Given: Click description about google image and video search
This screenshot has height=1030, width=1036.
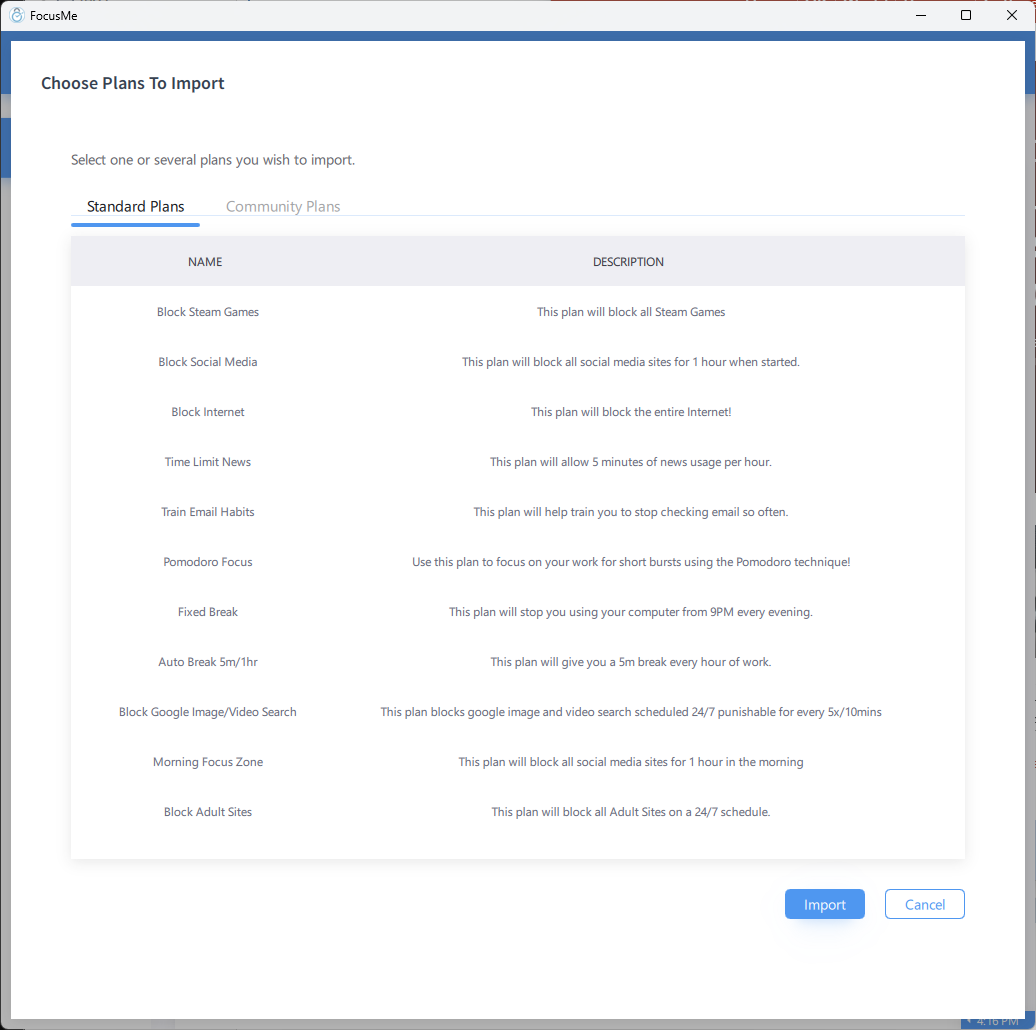Looking at the screenshot, I should [630, 712].
